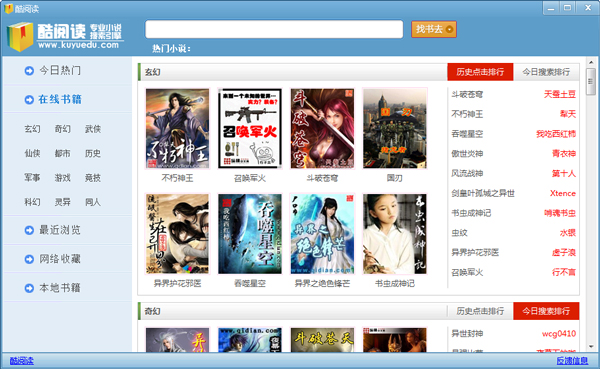Viewport: 600px width, 369px height.
Task: Switch to 今日搜索排行 tab in 奇幻 panel
Action: (x=546, y=311)
